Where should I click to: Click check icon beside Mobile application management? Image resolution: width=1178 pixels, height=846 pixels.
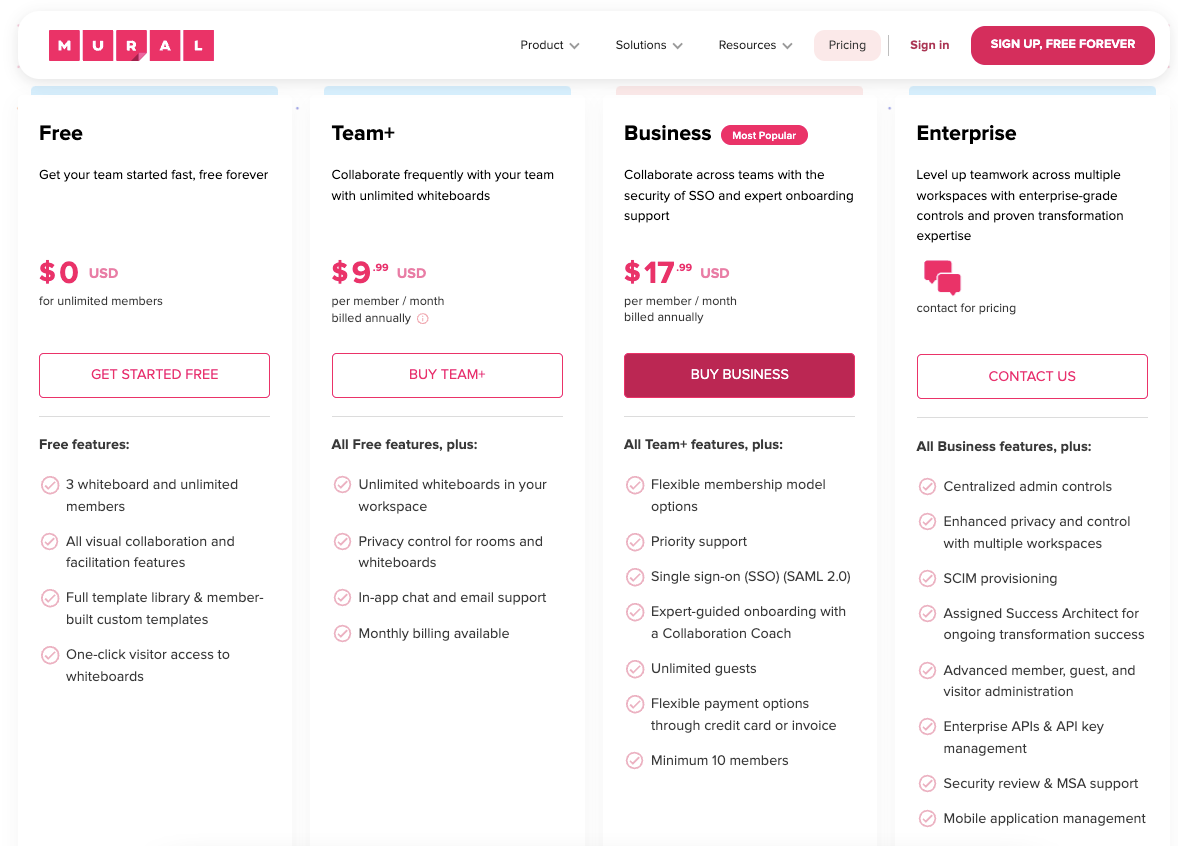pos(927,819)
